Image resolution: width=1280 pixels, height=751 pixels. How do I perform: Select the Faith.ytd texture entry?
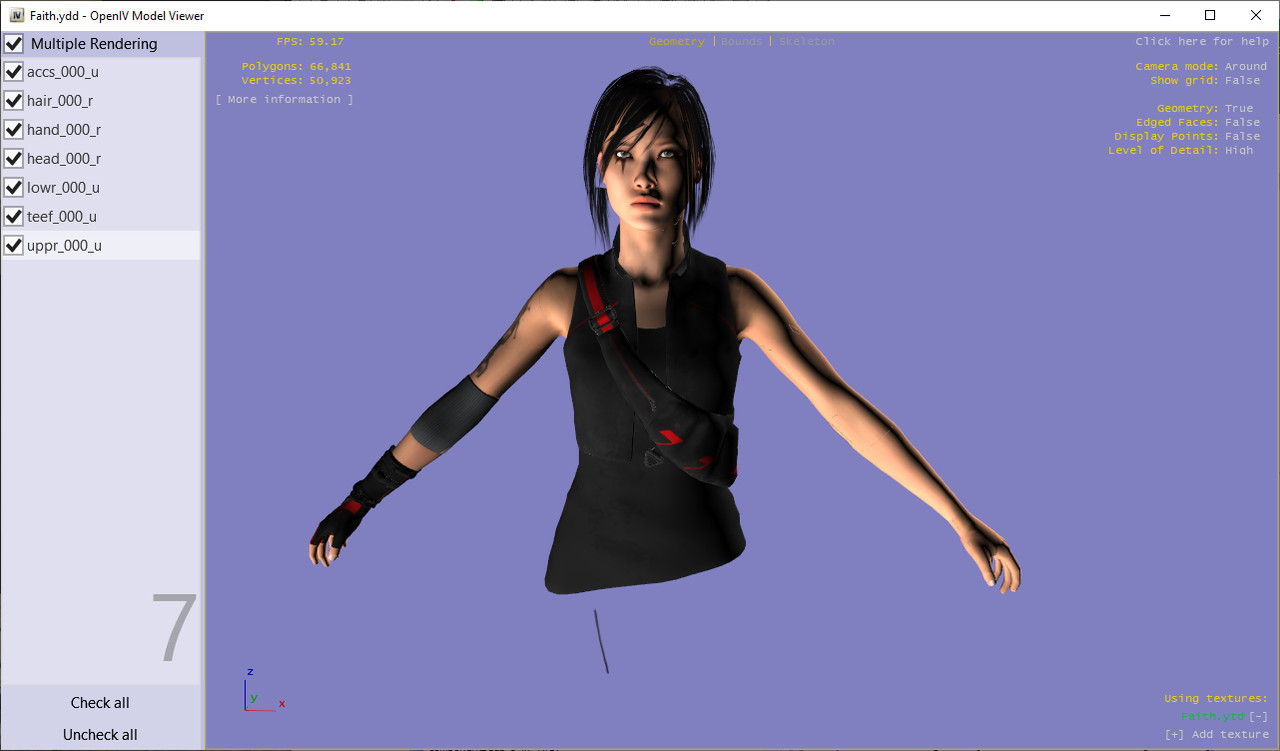click(x=1212, y=716)
